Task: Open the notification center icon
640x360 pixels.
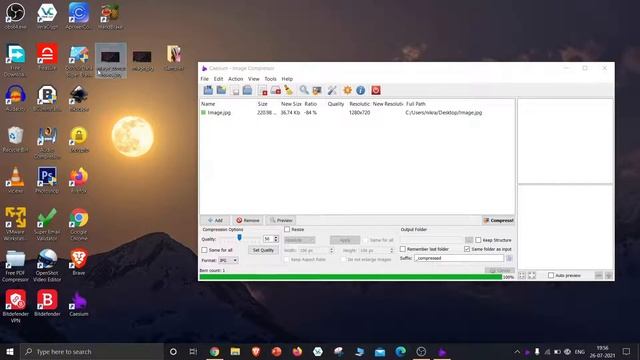Action: 627,351
